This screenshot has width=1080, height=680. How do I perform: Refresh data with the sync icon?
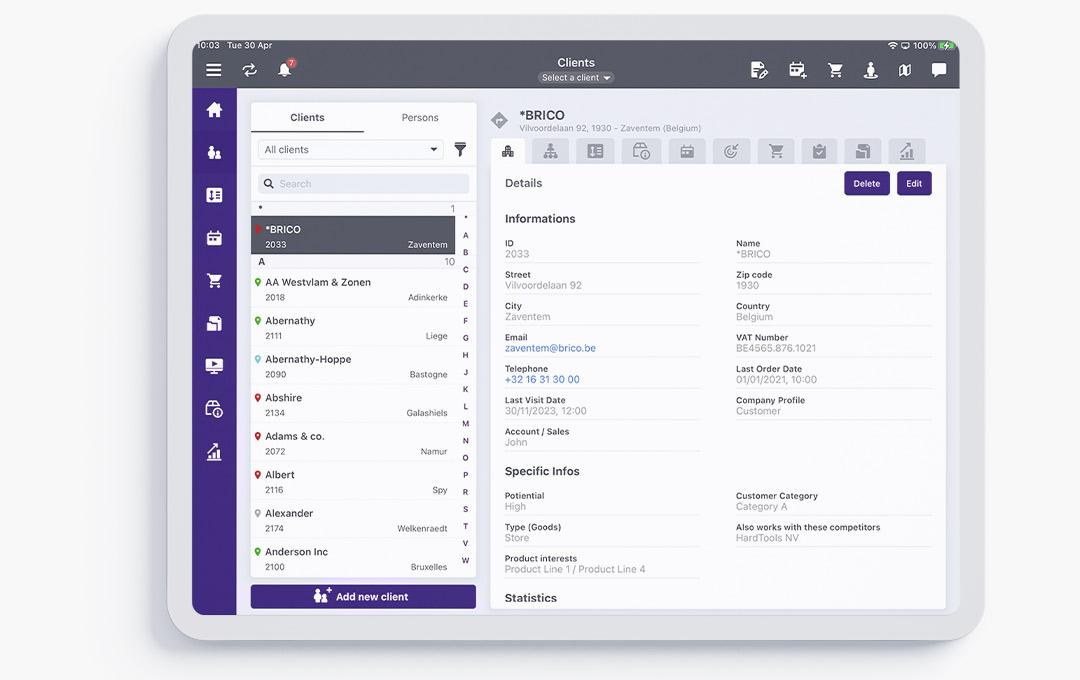click(249, 70)
